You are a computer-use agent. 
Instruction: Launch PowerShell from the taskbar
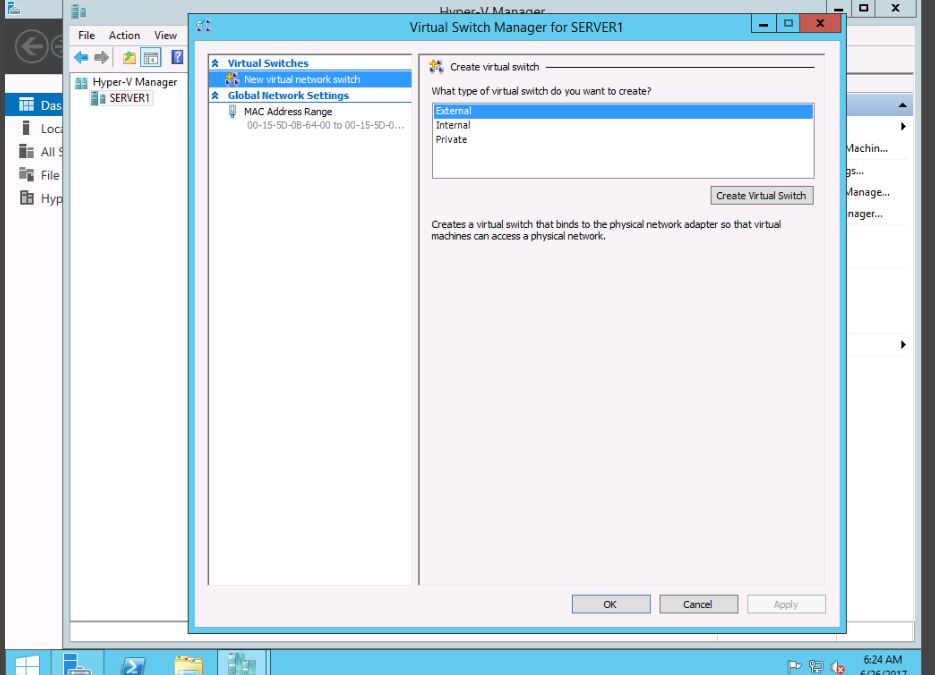(x=135, y=663)
